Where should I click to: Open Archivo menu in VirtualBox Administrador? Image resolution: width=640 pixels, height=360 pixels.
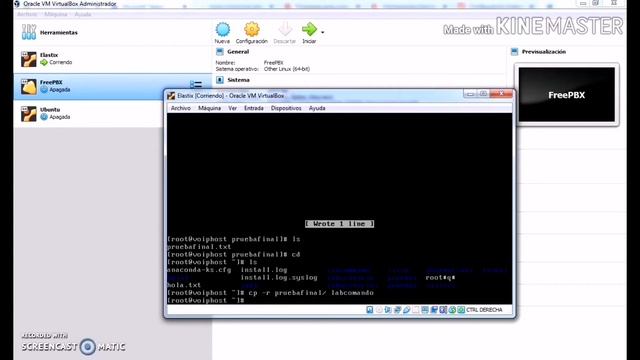pos(27,14)
